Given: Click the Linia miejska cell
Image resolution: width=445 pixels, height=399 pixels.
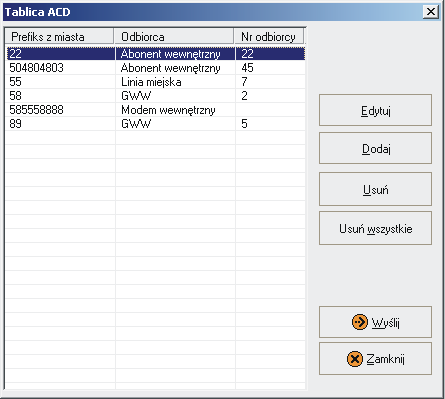Looking at the screenshot, I should click(151, 82).
